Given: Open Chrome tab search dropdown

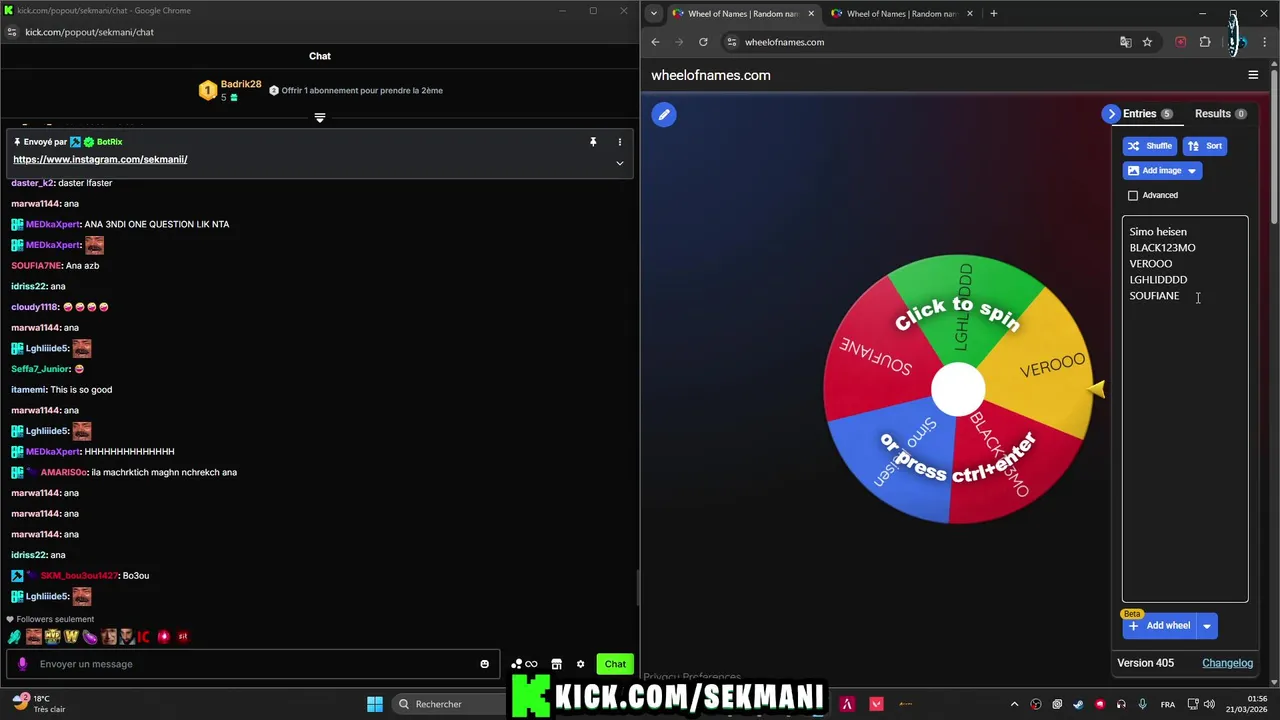Looking at the screenshot, I should (654, 14).
